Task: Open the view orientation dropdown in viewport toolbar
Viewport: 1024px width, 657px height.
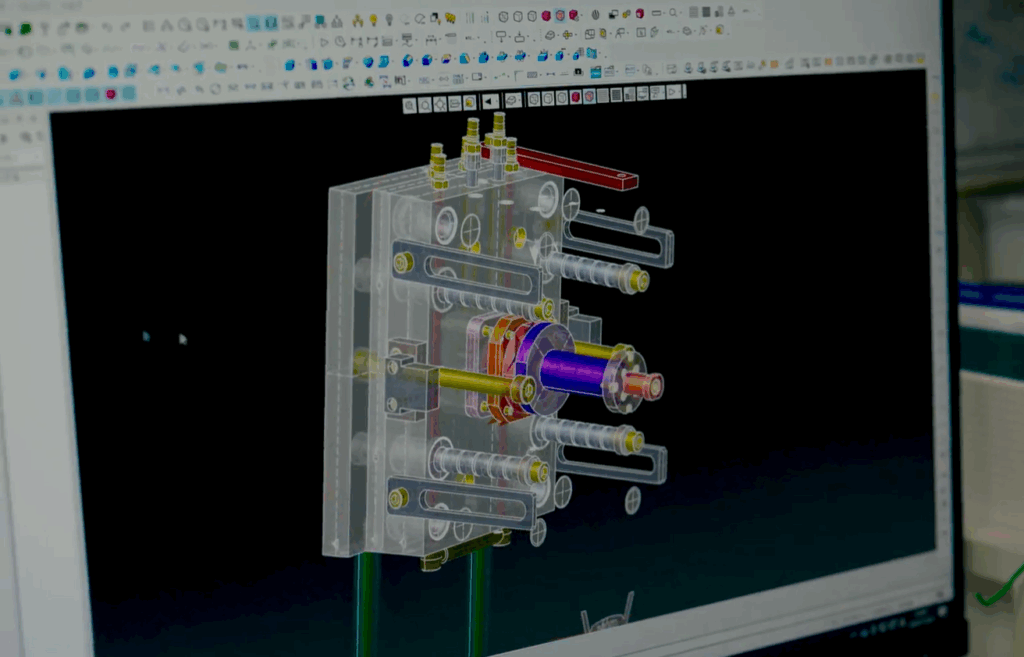Action: click(x=513, y=100)
